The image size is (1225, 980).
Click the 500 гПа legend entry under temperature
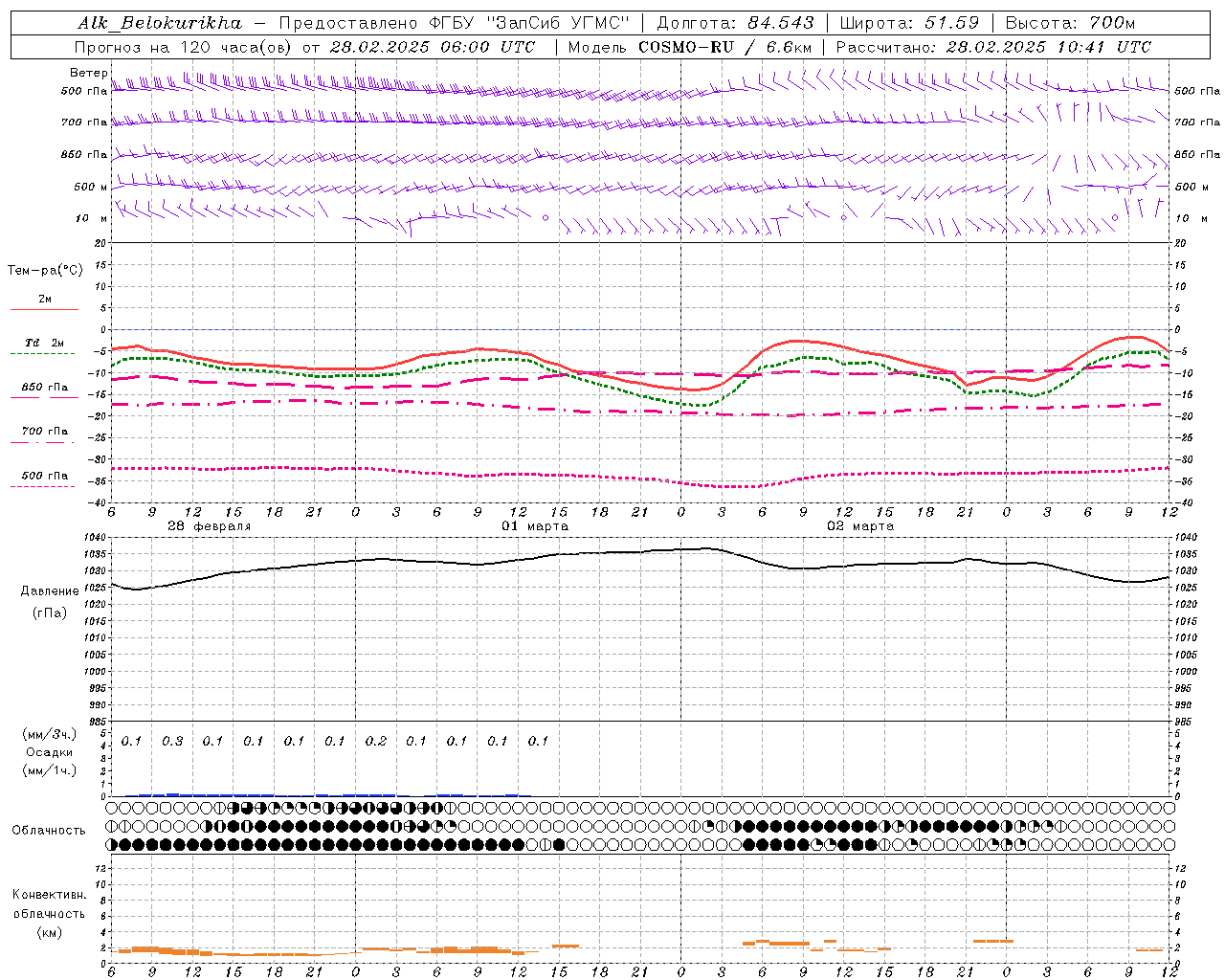pos(44,476)
